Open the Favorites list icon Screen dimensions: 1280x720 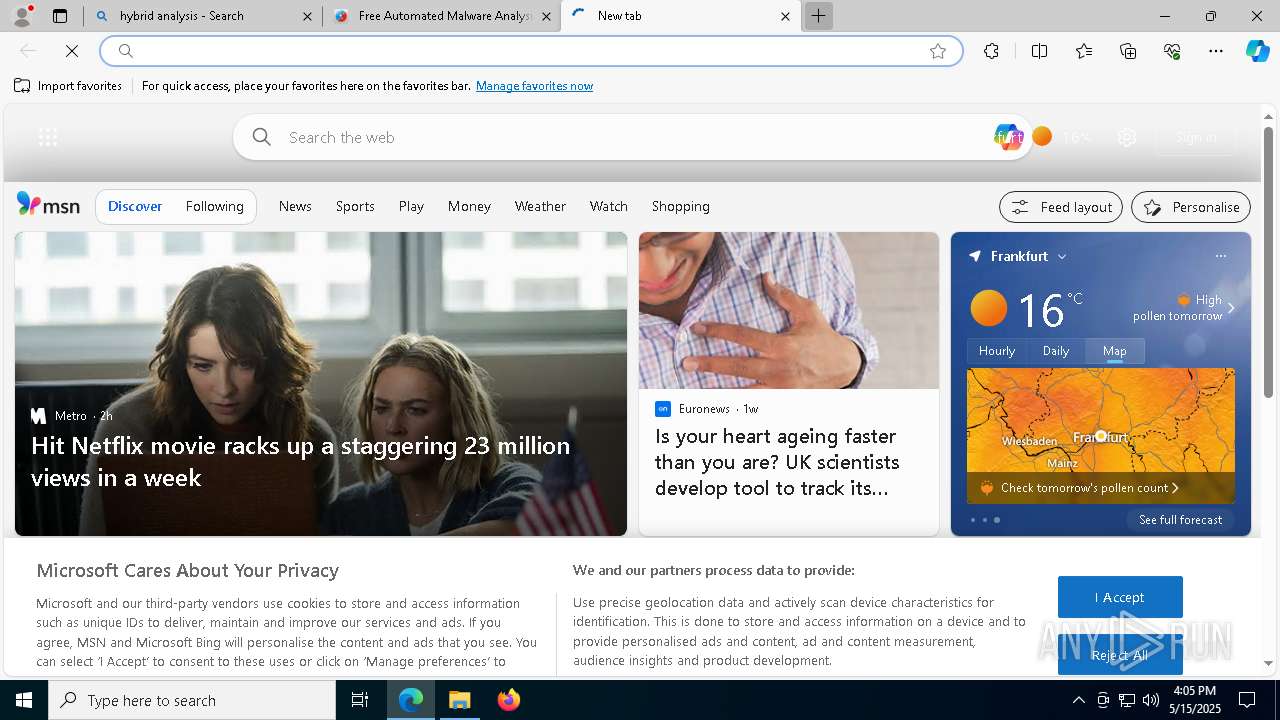coord(1084,51)
